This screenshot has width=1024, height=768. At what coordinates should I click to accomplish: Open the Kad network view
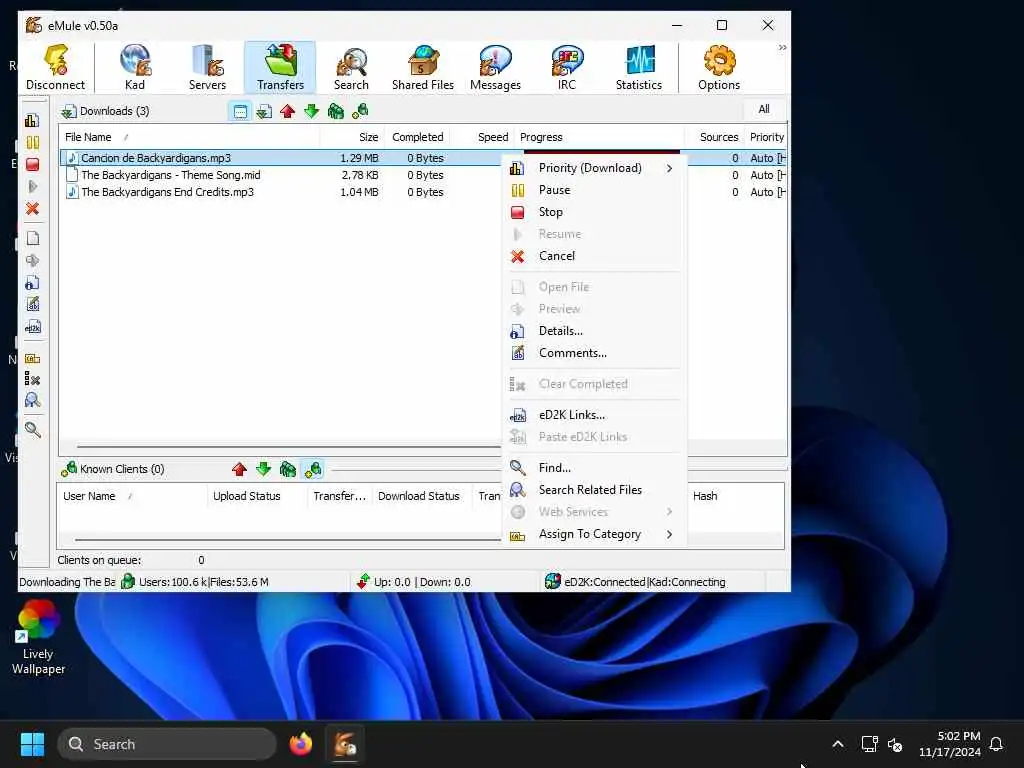[x=135, y=67]
